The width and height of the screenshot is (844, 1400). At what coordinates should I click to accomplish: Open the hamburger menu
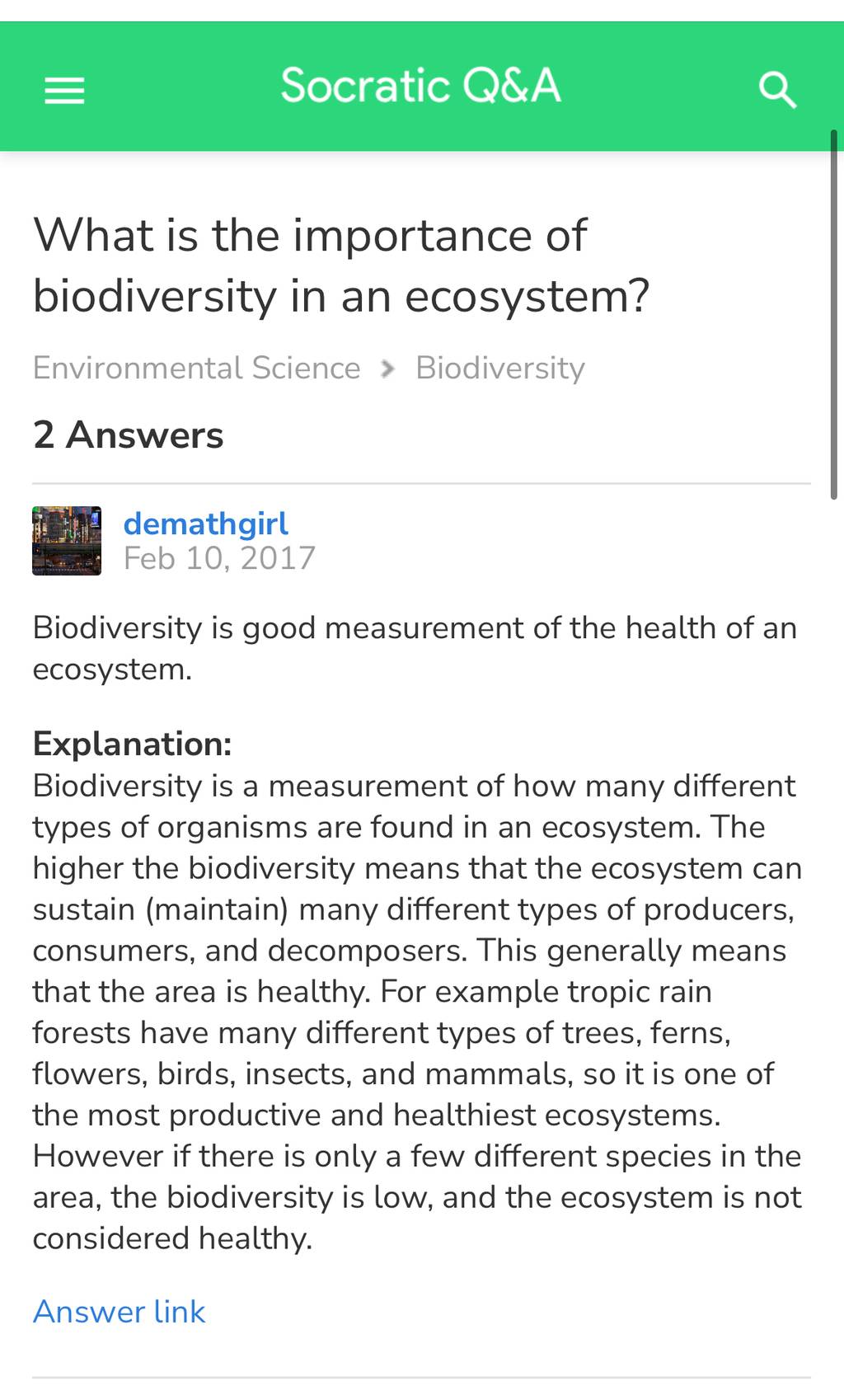[x=64, y=90]
